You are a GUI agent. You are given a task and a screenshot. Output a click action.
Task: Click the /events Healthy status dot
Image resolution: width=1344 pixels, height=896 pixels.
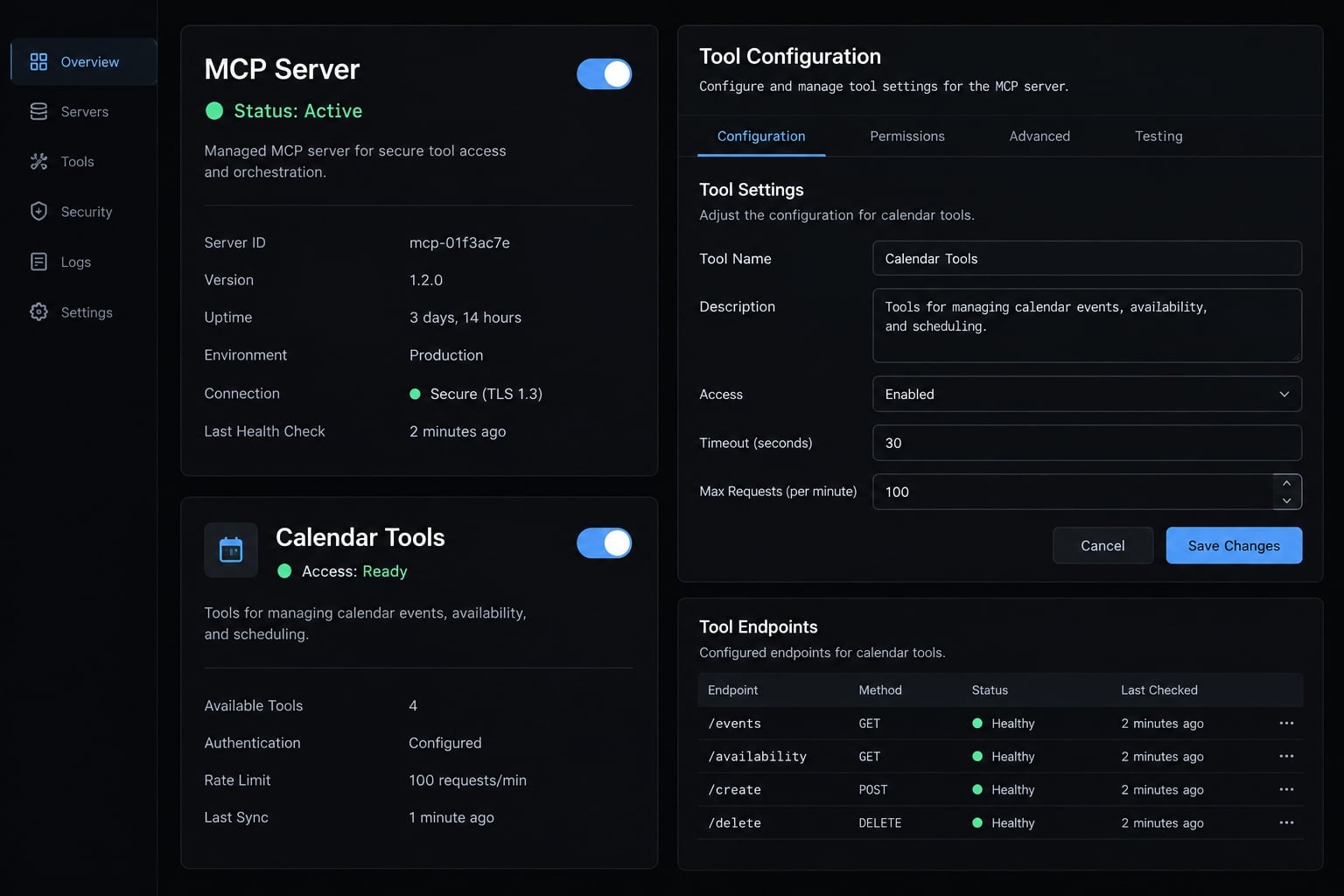point(977,724)
